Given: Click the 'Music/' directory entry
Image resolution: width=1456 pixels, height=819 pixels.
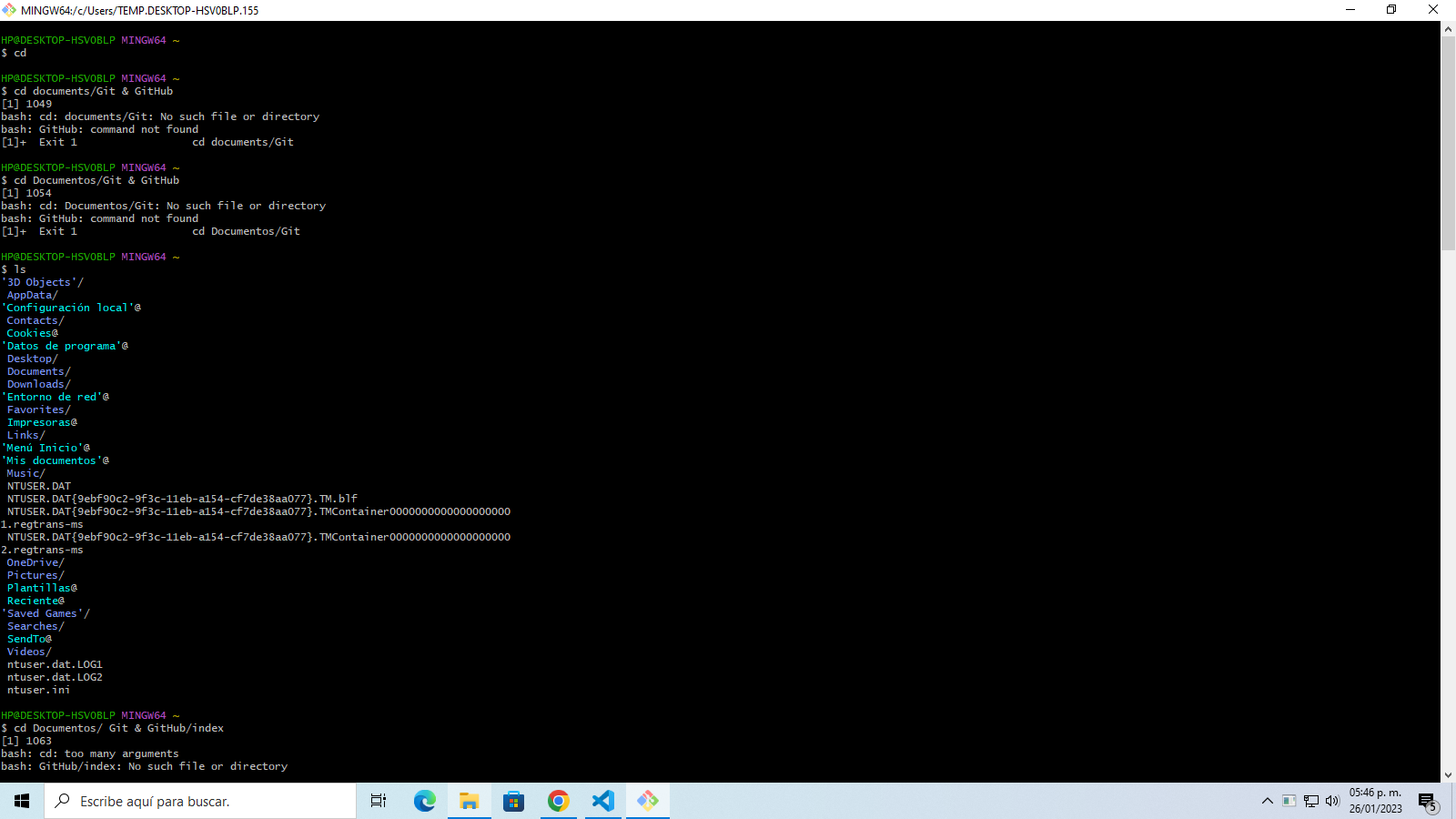Looking at the screenshot, I should point(25,473).
